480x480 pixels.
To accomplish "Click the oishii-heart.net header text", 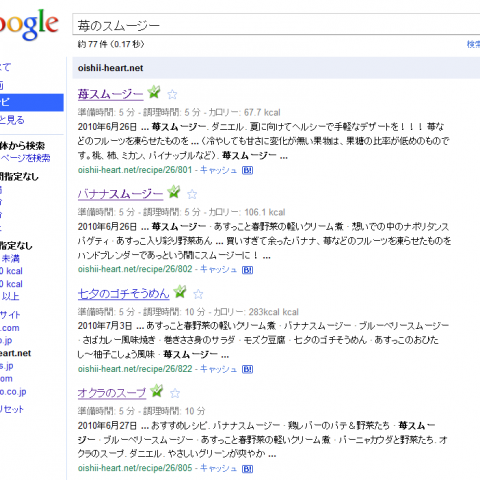I will pos(110,68).
